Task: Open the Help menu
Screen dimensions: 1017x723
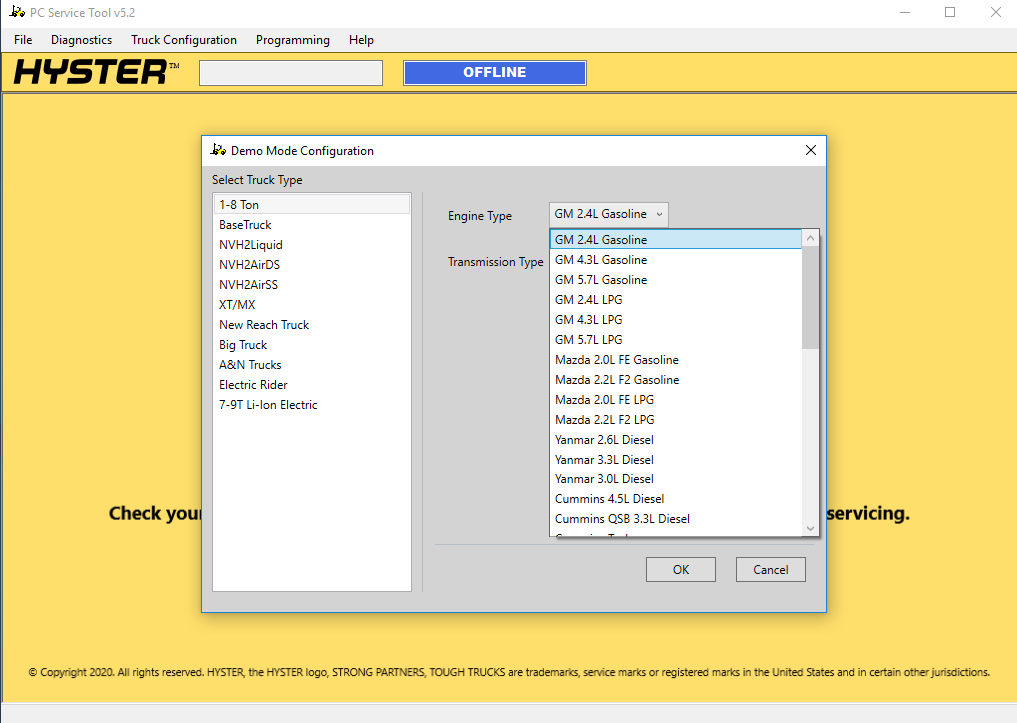Action: (361, 40)
